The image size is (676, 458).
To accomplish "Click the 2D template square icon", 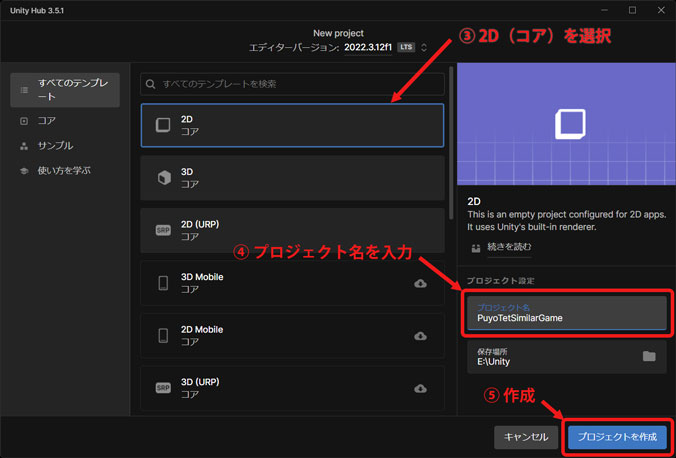I will 163,125.
